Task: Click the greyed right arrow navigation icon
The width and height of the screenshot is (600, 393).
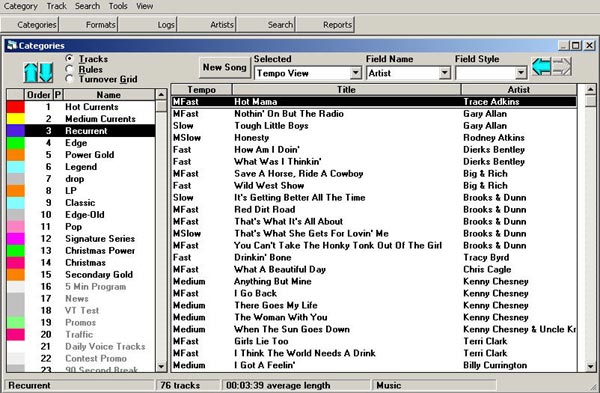Action: (562, 66)
